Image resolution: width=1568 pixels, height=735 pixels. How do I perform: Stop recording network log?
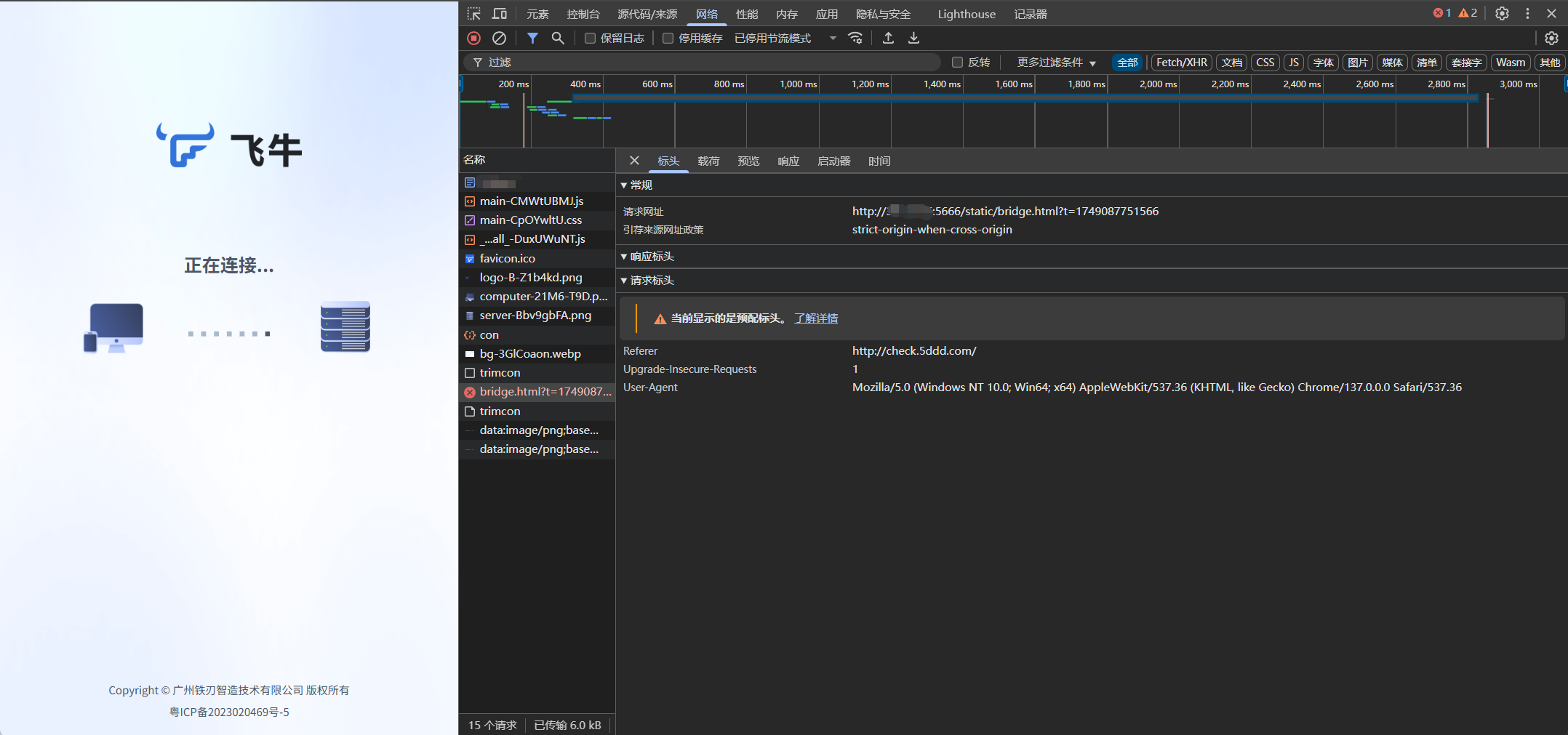coord(474,38)
